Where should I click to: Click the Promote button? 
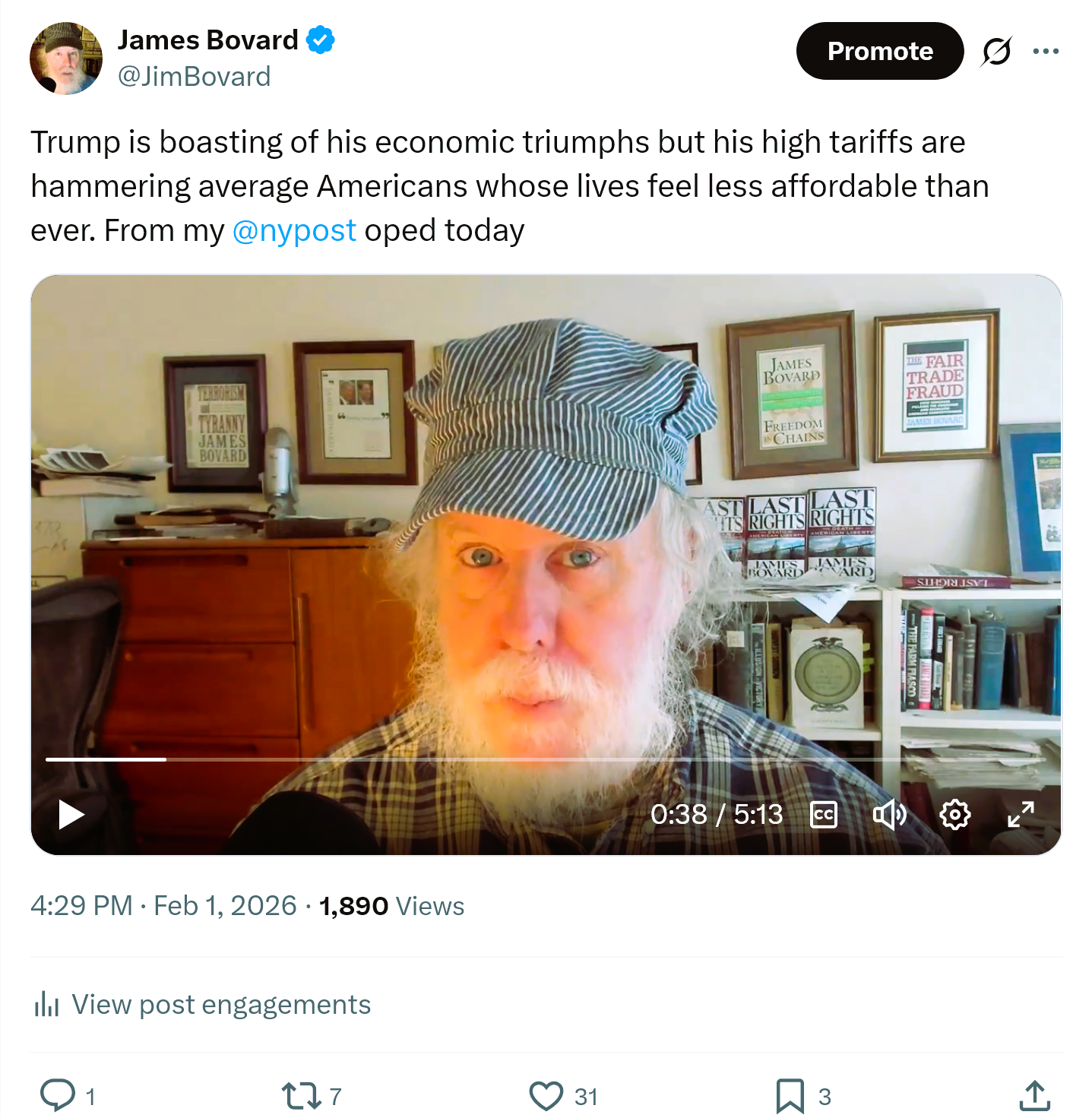(879, 51)
